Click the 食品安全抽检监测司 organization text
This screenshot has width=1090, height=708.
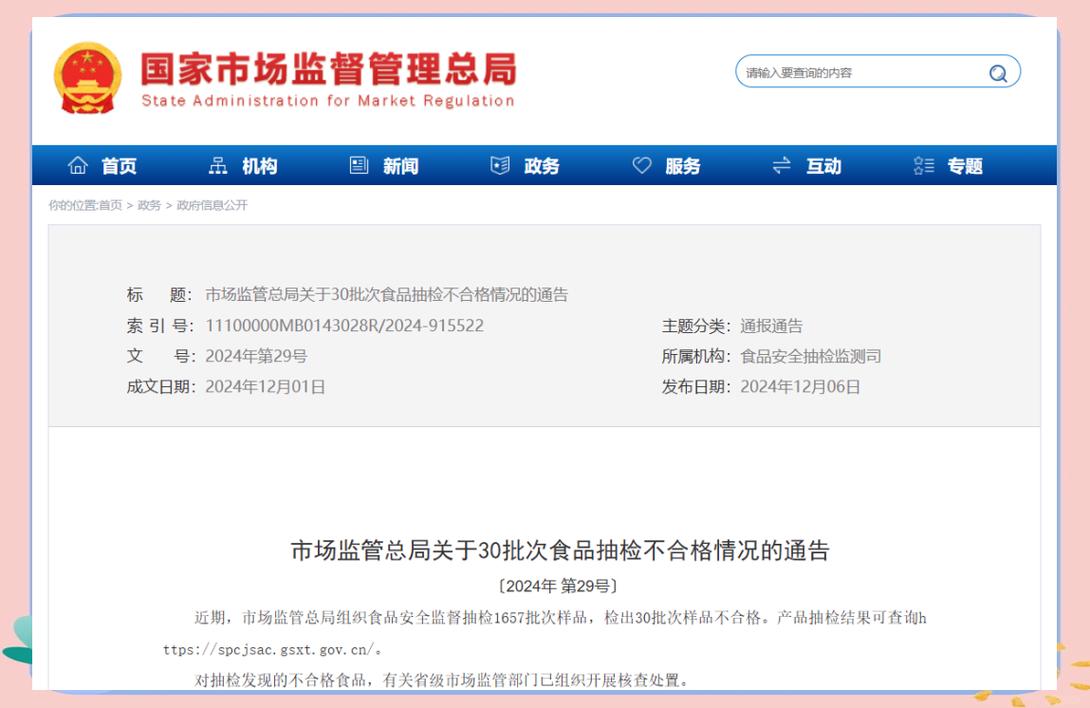(811, 356)
